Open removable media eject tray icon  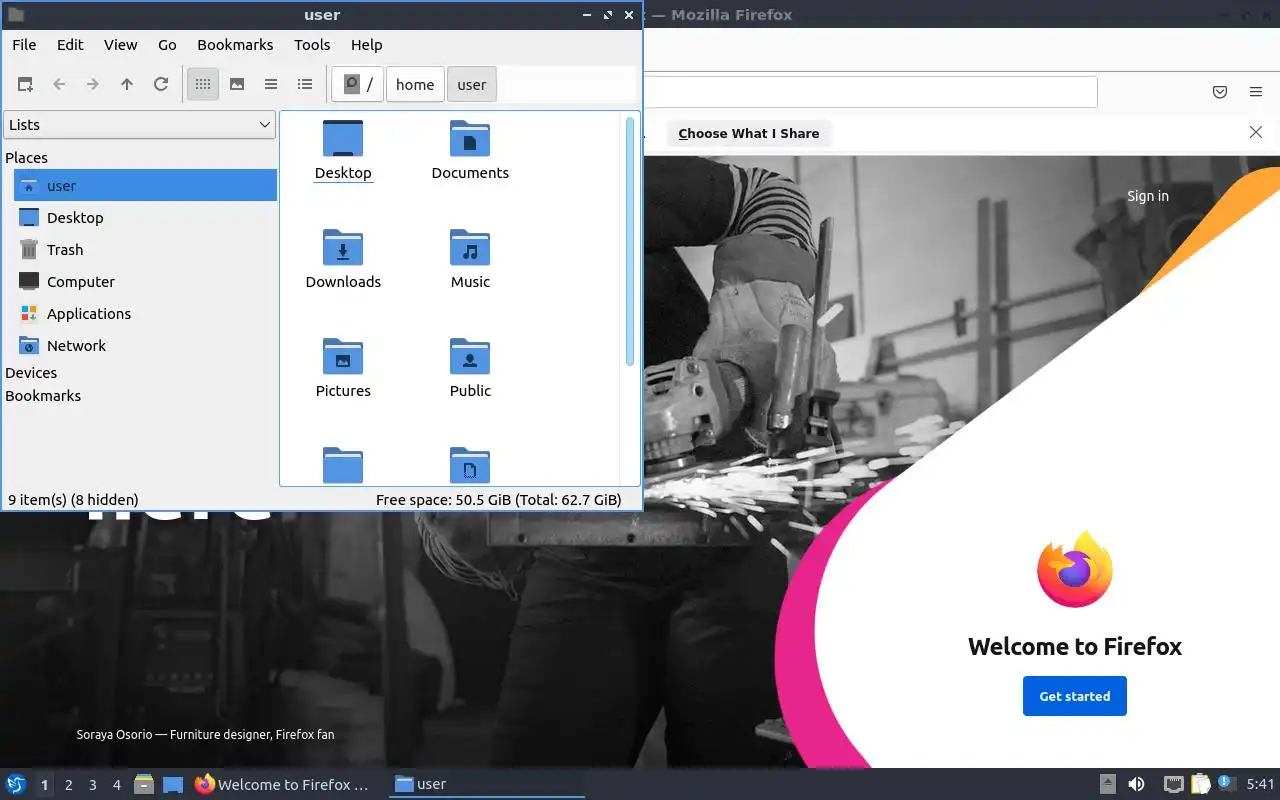coord(1108,784)
